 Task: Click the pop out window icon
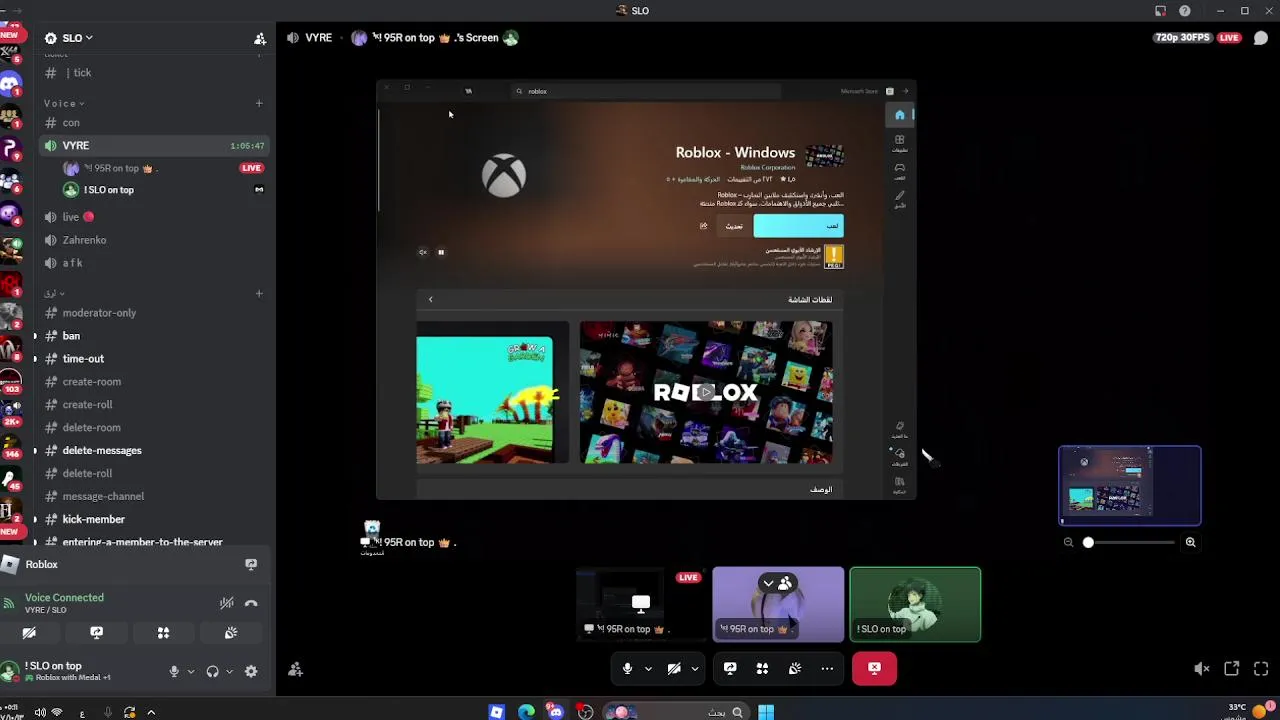(1232, 669)
